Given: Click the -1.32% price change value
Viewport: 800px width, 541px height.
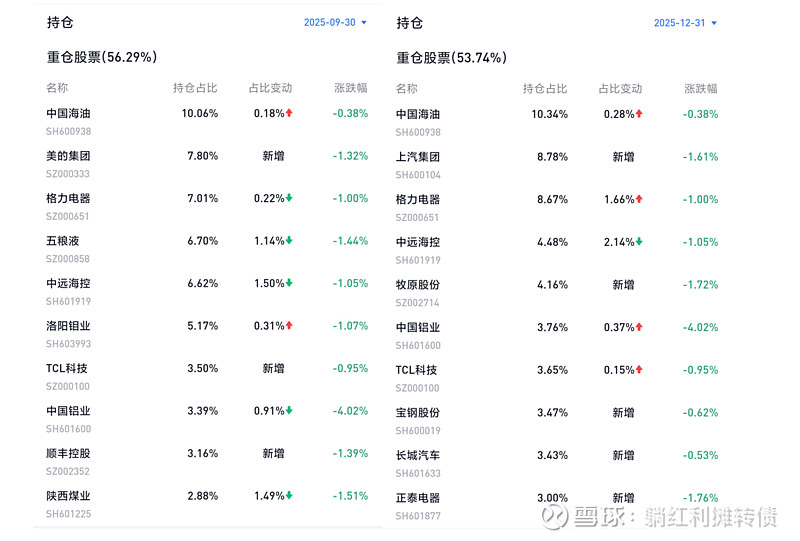Looking at the screenshot, I should [351, 156].
